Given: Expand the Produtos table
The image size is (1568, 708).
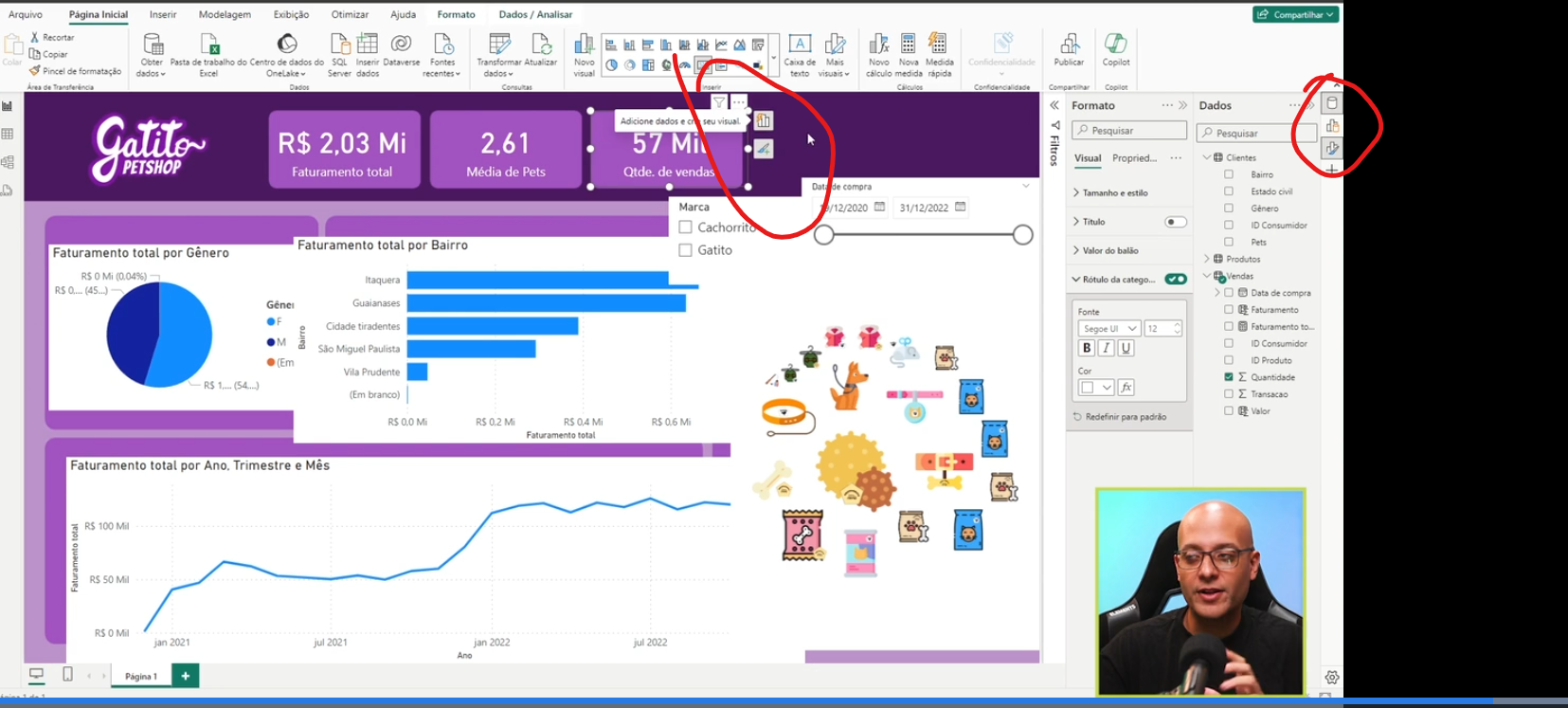Looking at the screenshot, I should click(x=1206, y=259).
